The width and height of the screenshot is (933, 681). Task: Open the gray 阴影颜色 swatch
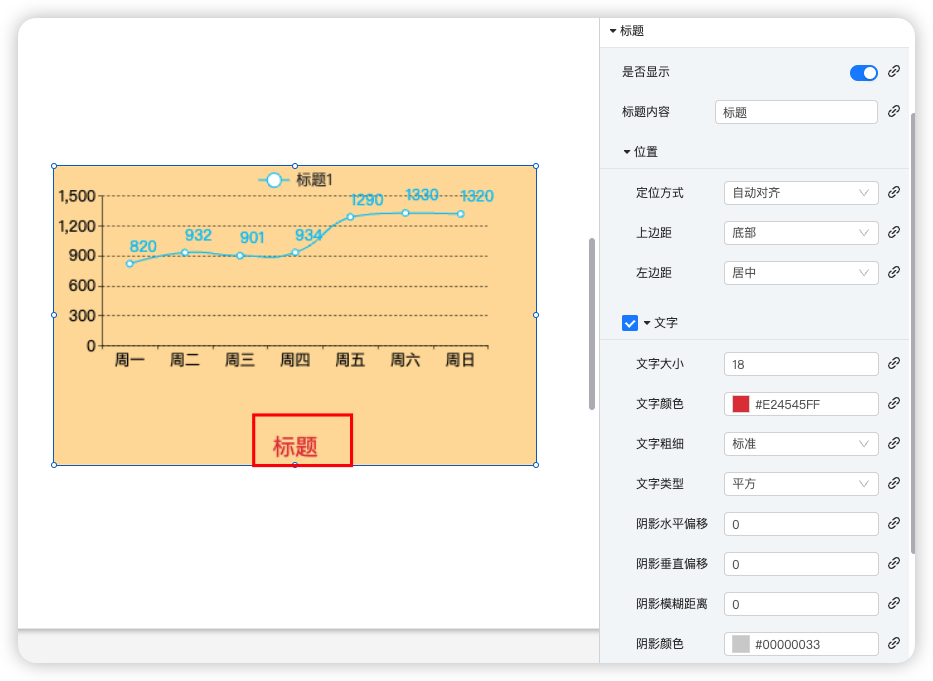pos(740,644)
